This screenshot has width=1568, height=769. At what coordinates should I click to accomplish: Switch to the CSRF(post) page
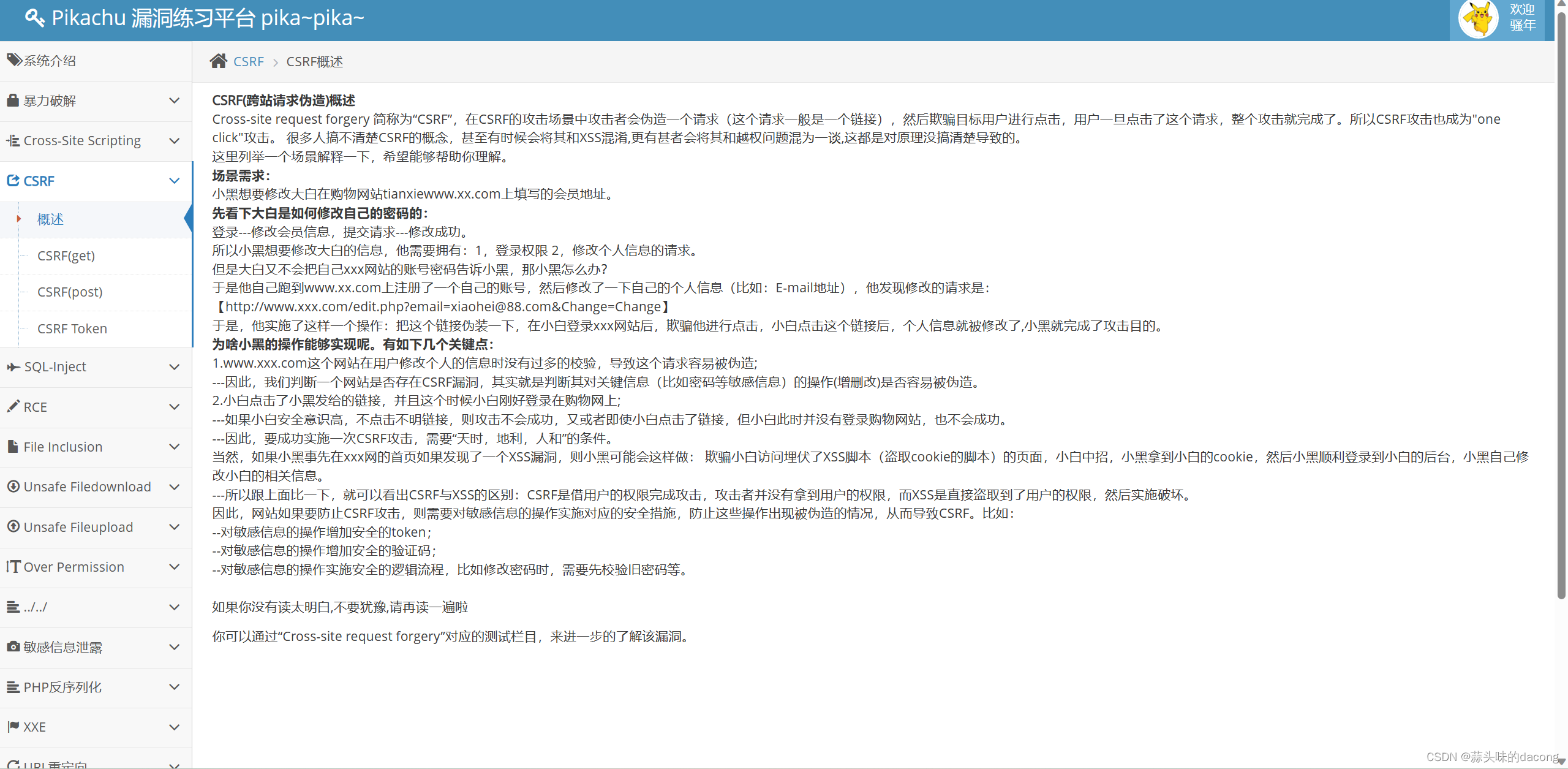[x=69, y=292]
